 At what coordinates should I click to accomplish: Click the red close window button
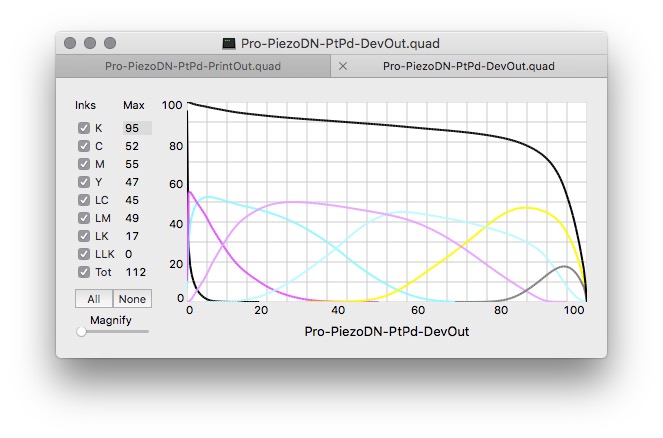[x=70, y=44]
